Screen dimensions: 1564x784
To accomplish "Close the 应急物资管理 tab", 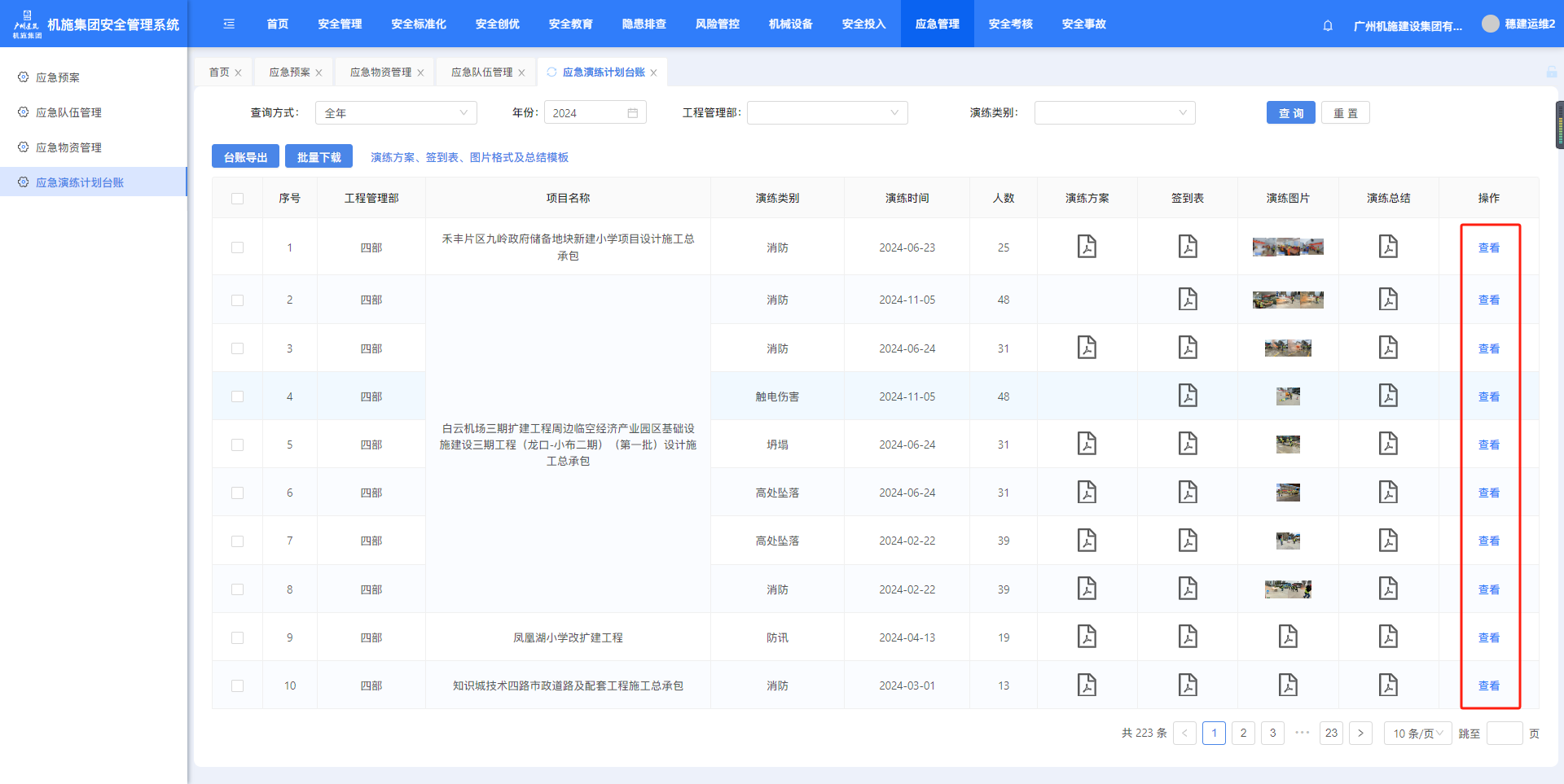I will coord(420,73).
